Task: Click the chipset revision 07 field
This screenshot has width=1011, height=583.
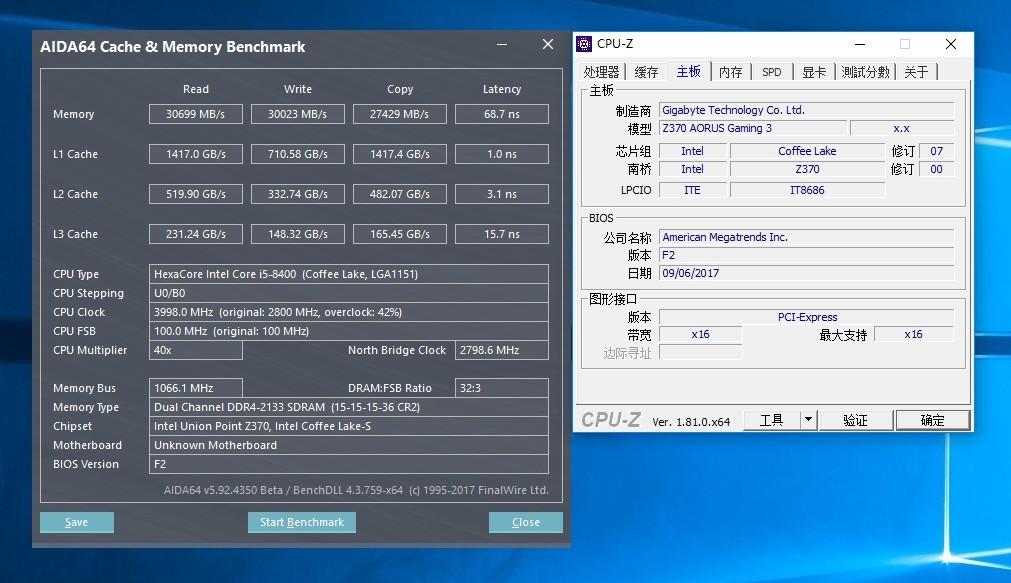Action: tap(936, 151)
